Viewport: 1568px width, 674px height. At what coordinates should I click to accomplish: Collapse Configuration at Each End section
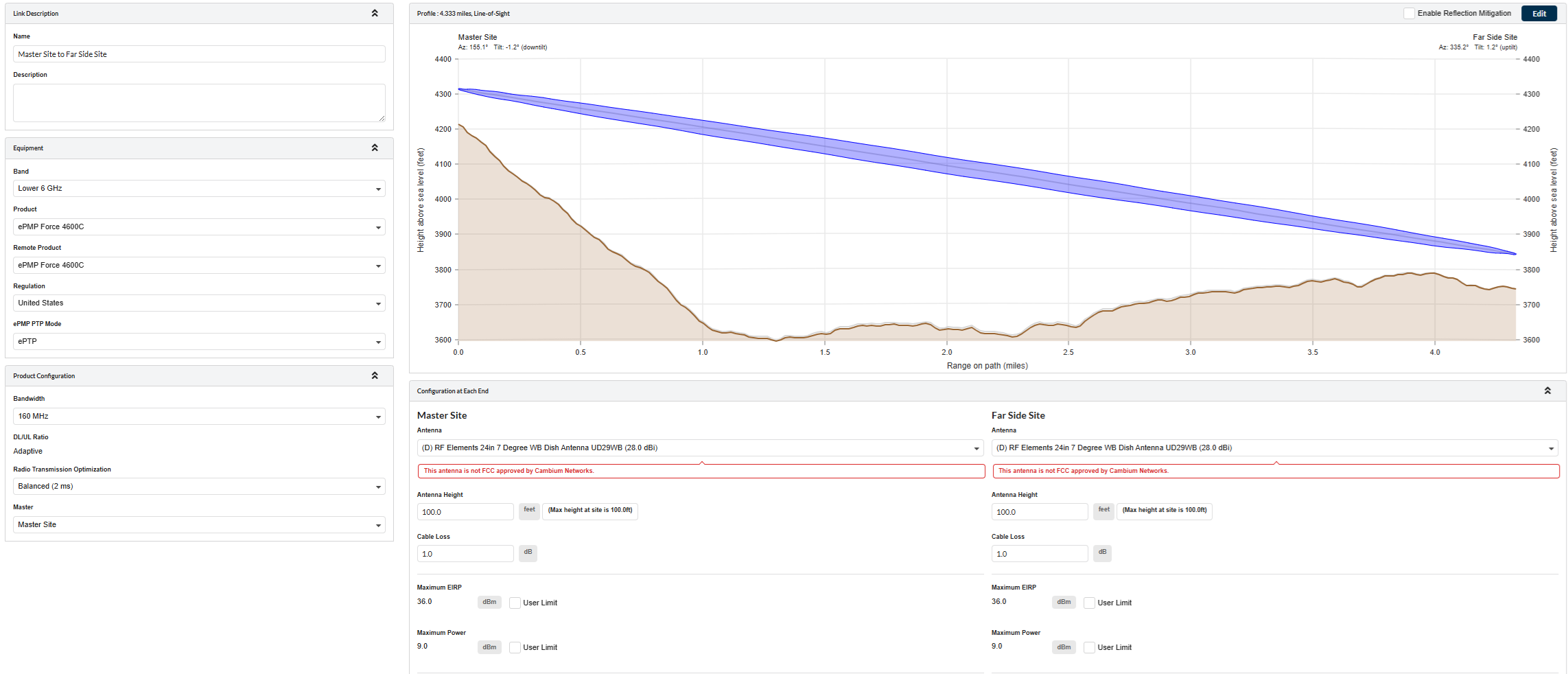coord(1547,391)
